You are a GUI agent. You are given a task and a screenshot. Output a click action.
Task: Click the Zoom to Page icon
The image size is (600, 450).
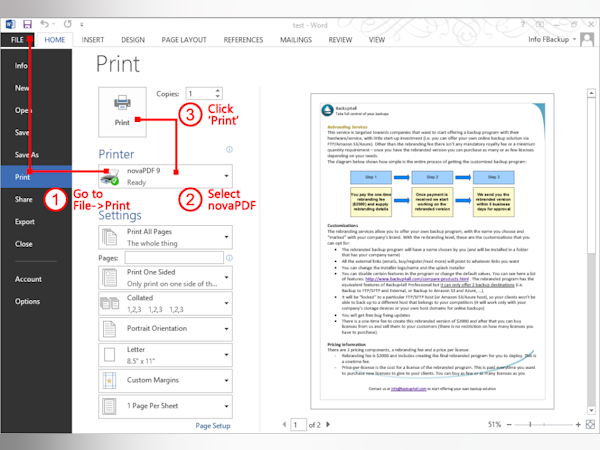[x=590, y=424]
